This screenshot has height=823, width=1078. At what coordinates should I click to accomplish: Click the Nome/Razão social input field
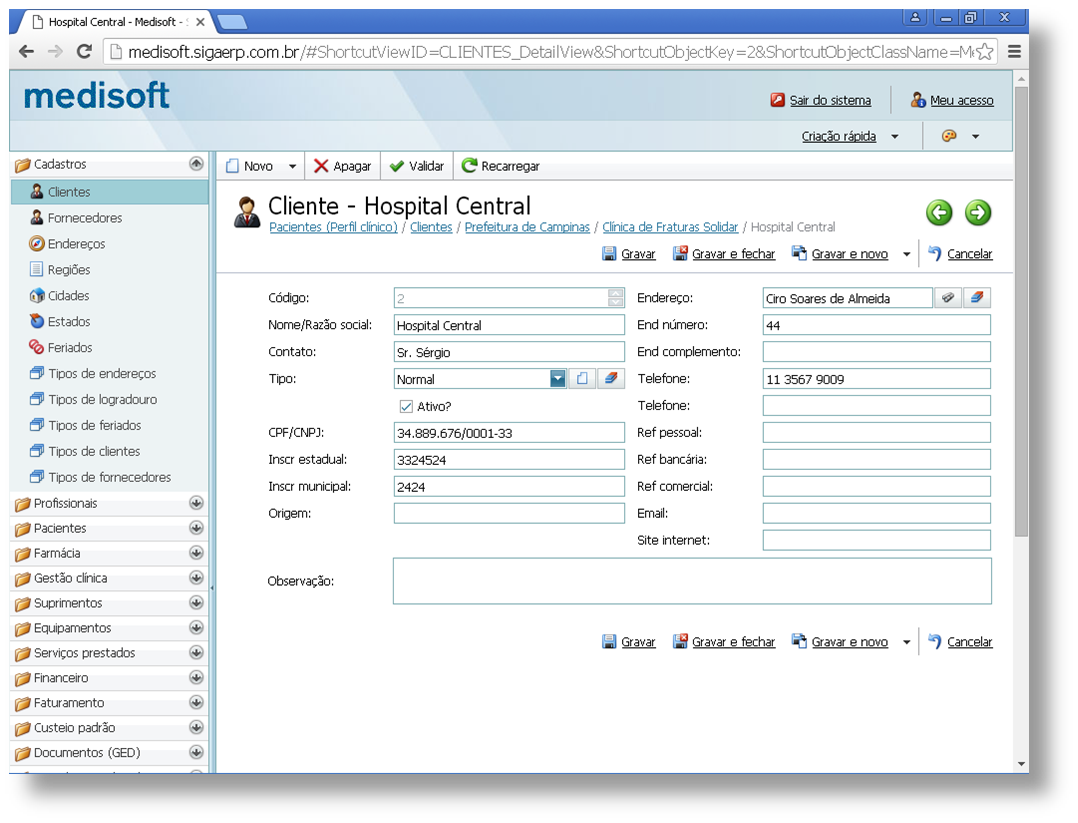[x=509, y=325]
